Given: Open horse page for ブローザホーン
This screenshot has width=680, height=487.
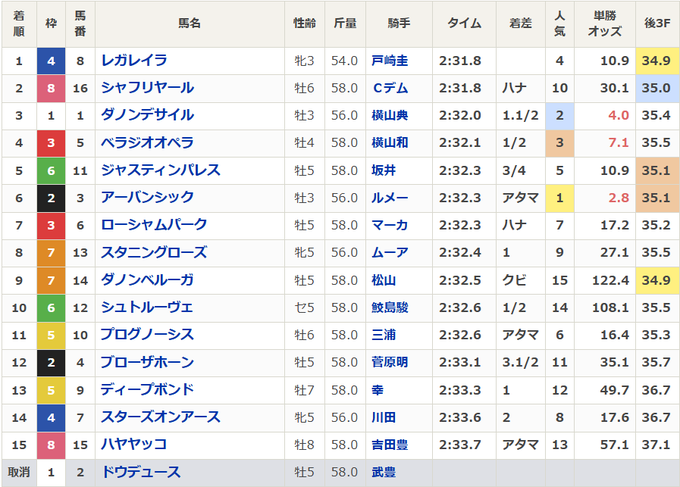Looking at the screenshot, I should (147, 362).
